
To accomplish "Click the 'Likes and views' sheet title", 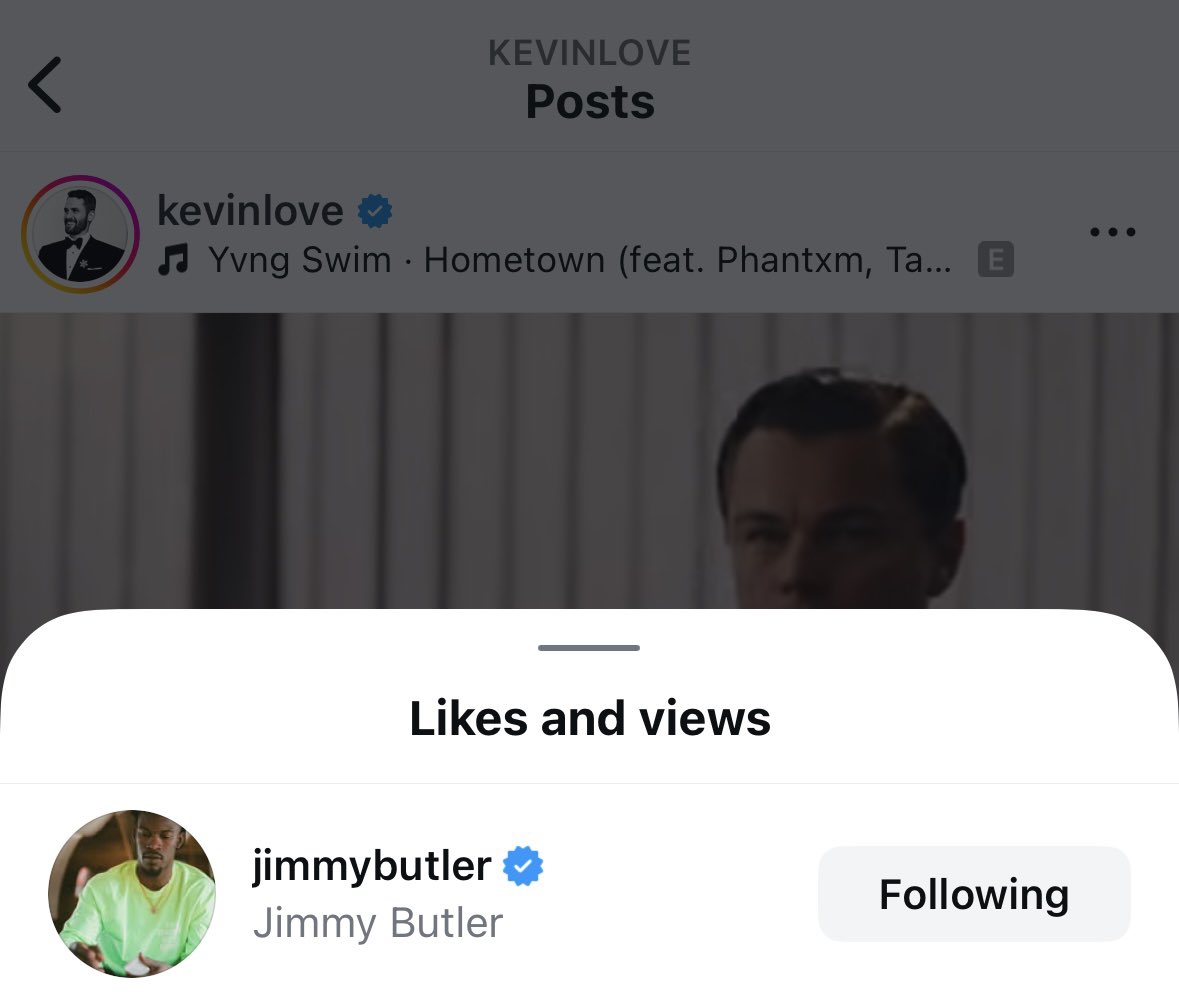I will [590, 718].
